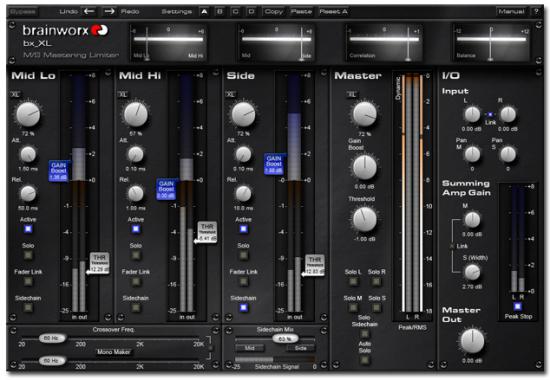This screenshot has width=550, height=380.
Task: Click the Redo right arrow icon
Action: click(x=110, y=12)
